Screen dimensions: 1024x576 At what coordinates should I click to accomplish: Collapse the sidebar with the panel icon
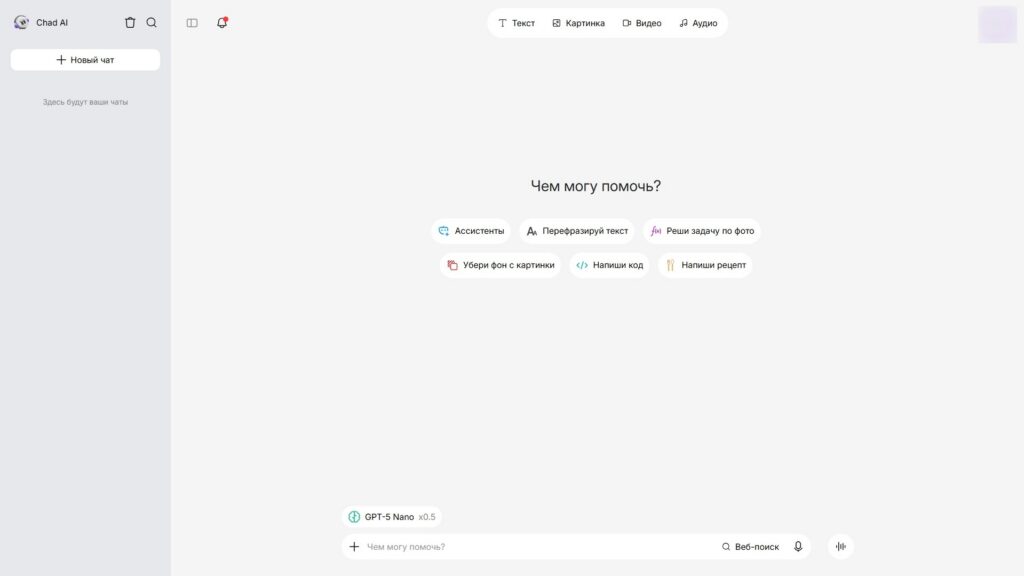[x=192, y=23]
